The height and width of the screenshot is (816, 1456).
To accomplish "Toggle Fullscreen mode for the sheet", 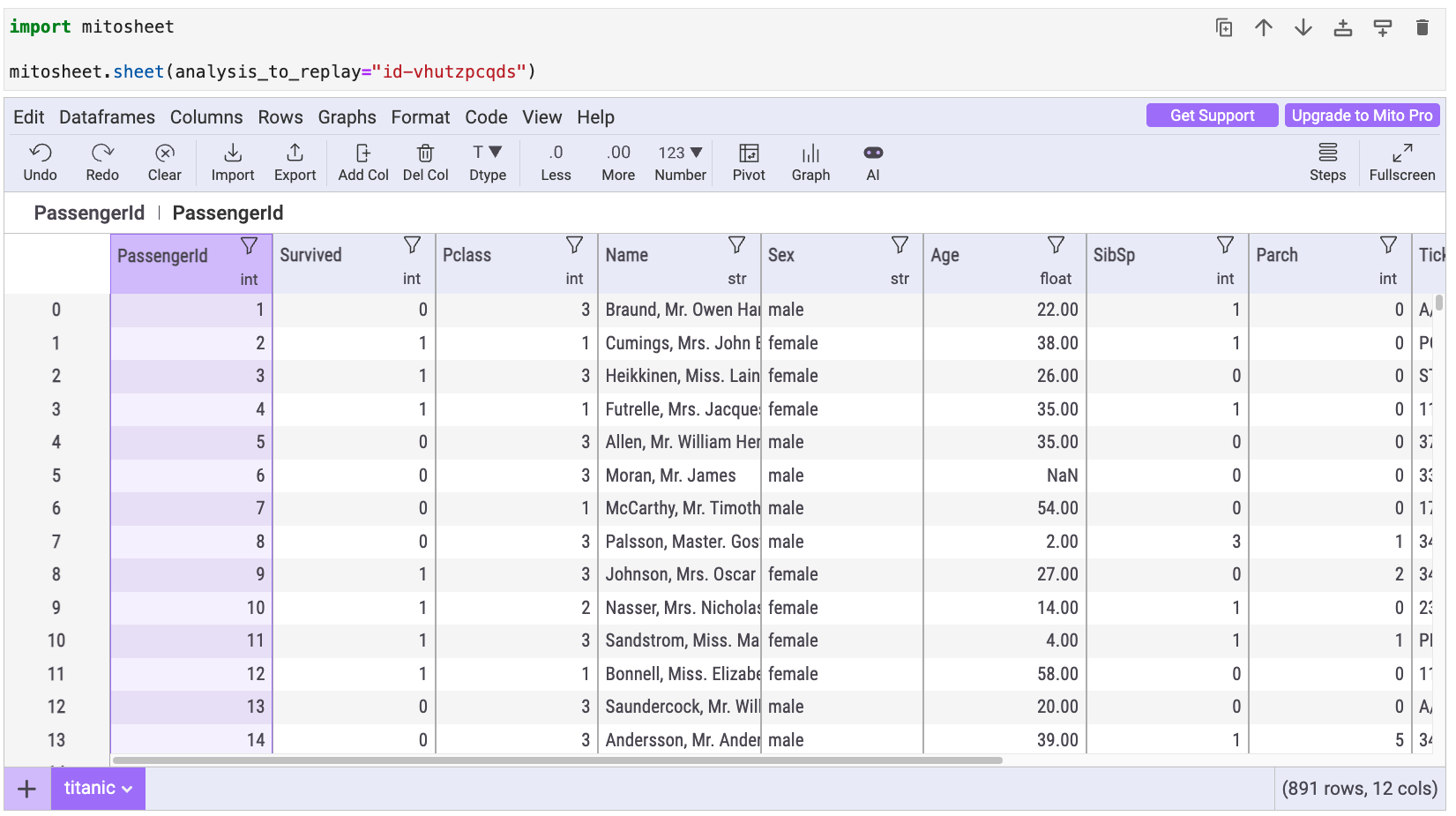I will [x=1401, y=162].
